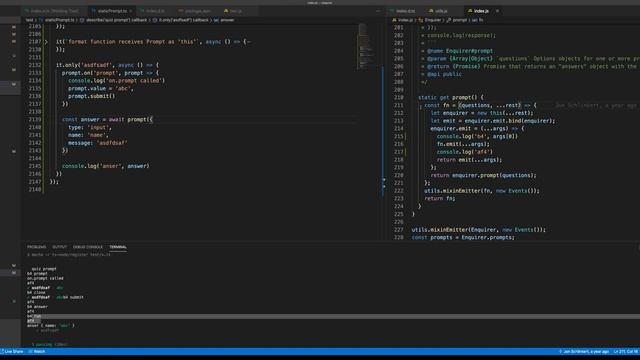Click 'prompt.submit()' on line 2136
This screenshot has height=360, width=640.
pyautogui.click(x=91, y=96)
